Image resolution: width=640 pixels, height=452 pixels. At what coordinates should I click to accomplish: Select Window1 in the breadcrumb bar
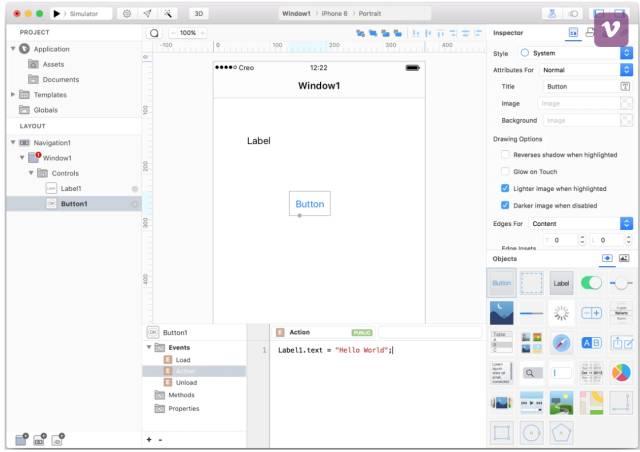(x=296, y=13)
